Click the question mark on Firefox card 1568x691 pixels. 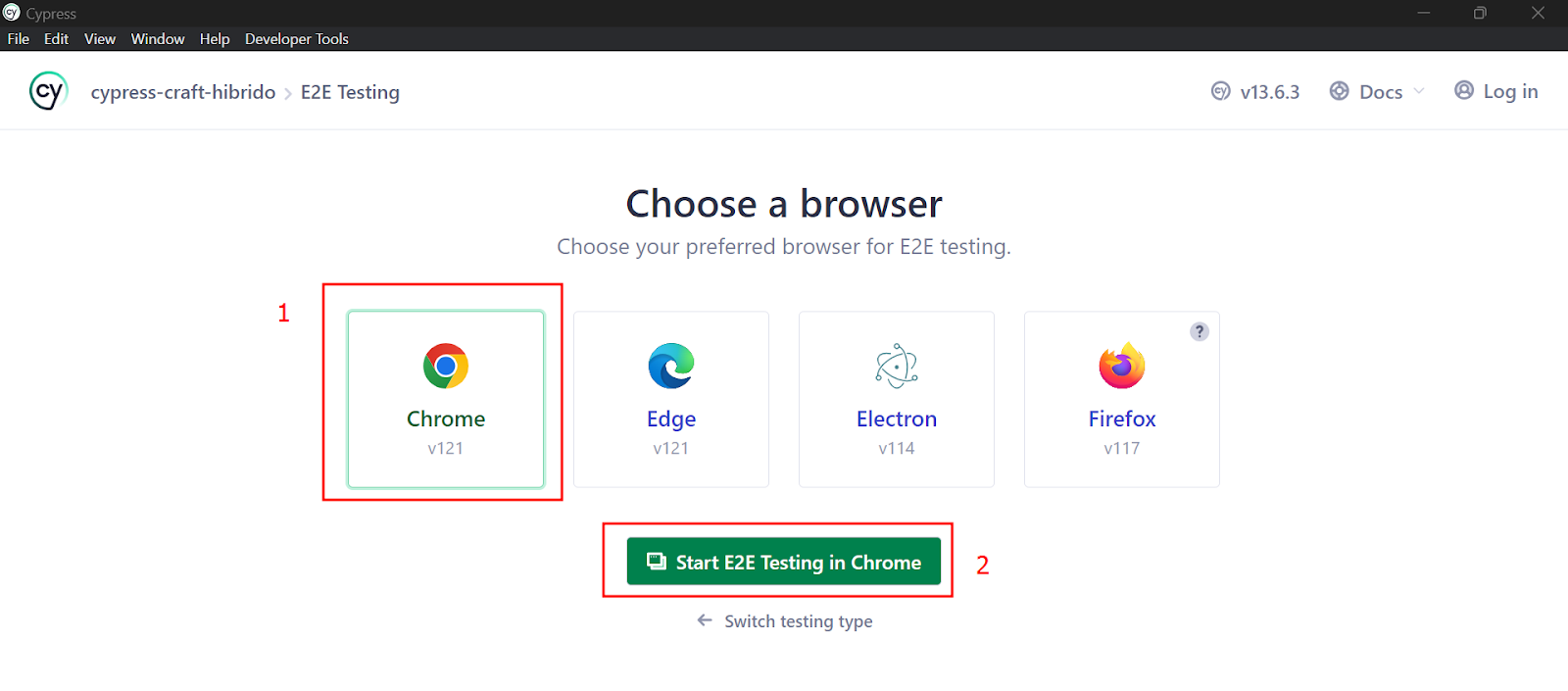pos(1200,331)
